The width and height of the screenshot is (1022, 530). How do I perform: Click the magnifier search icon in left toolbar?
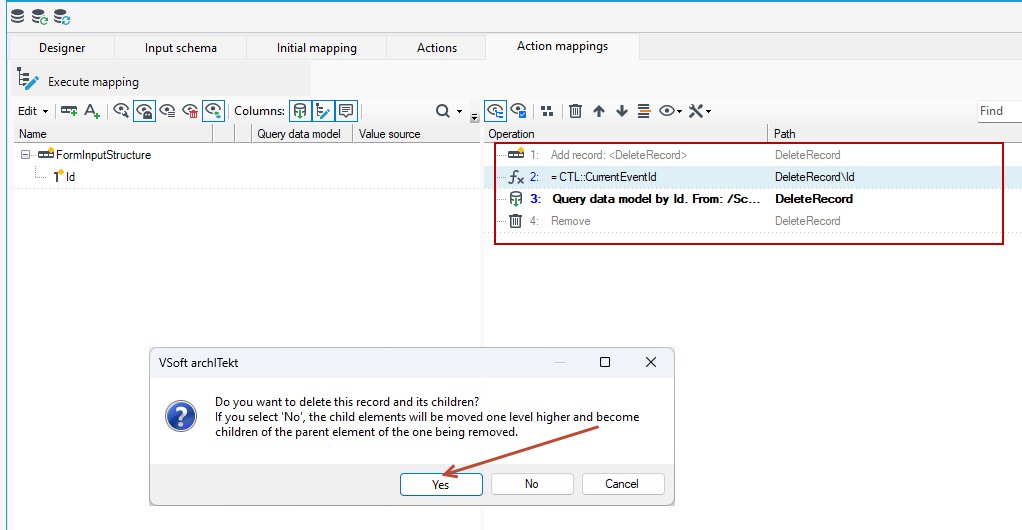[x=443, y=111]
